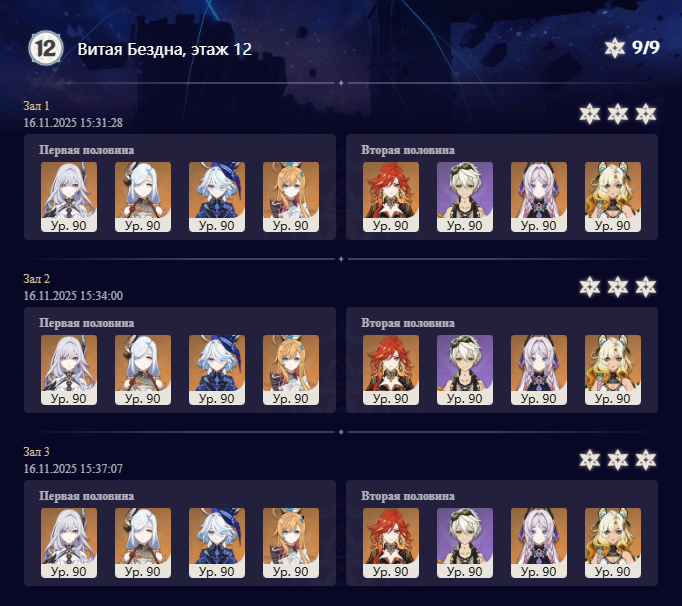This screenshot has width=682, height=606.
Task: Click blue-hat character portrait in Зал 1 first half
Action: pos(217,197)
